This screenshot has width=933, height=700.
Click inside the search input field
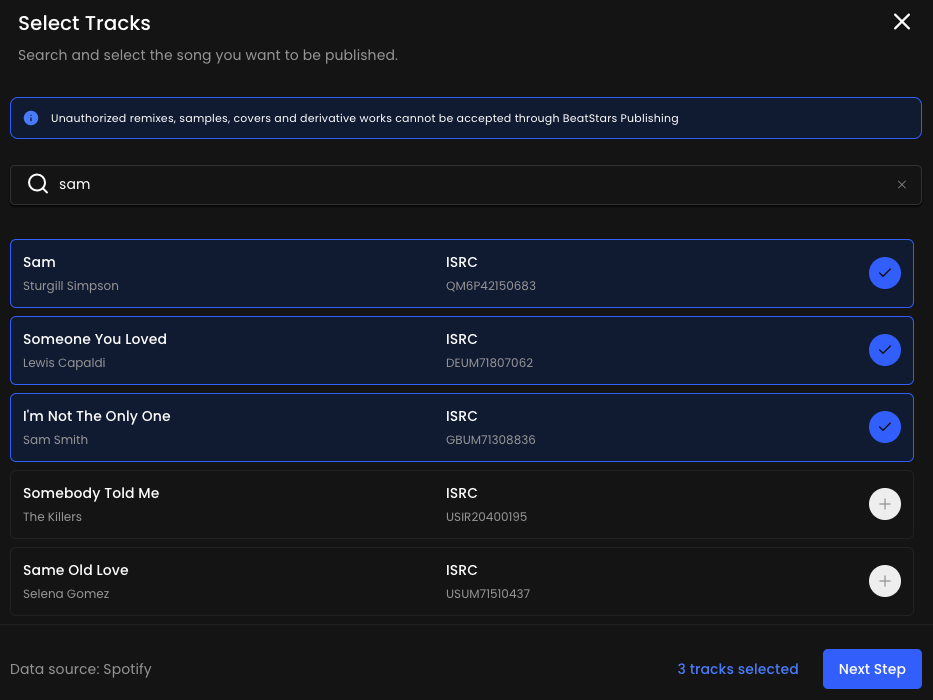[400, 184]
